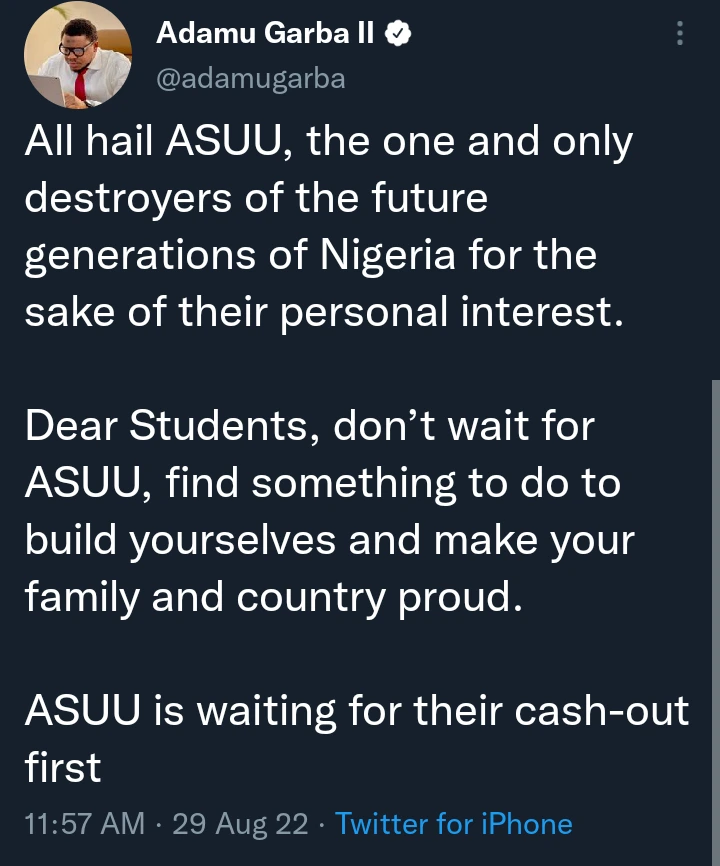Click the scrollbar thumb on the right edge
Screen dimensions: 720x866
714,600
